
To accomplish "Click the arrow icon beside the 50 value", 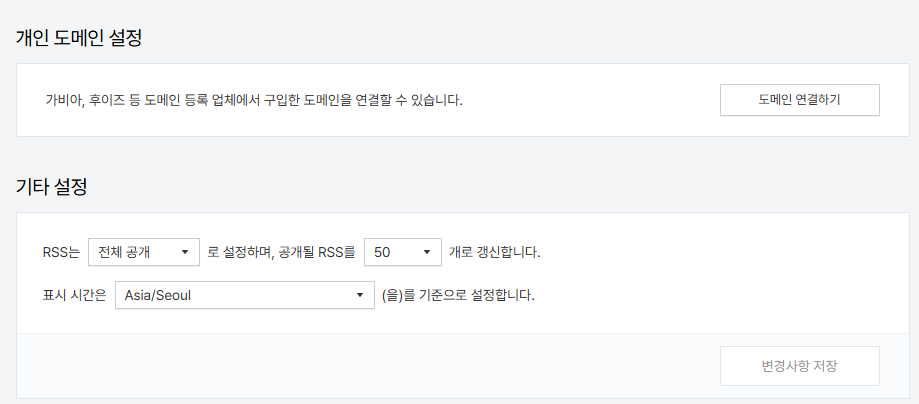I will click(427, 252).
